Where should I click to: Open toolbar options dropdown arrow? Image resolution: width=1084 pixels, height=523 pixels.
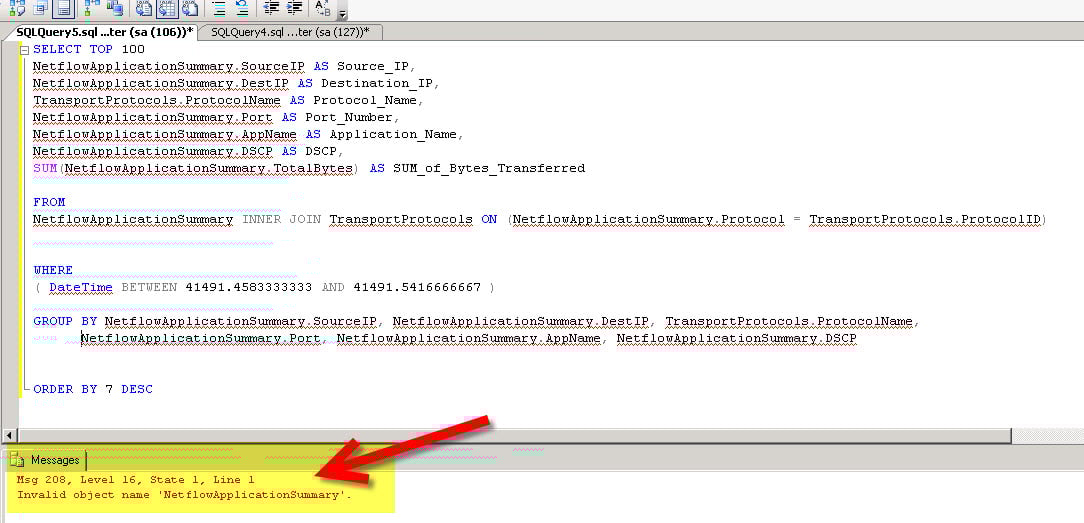pos(342,13)
